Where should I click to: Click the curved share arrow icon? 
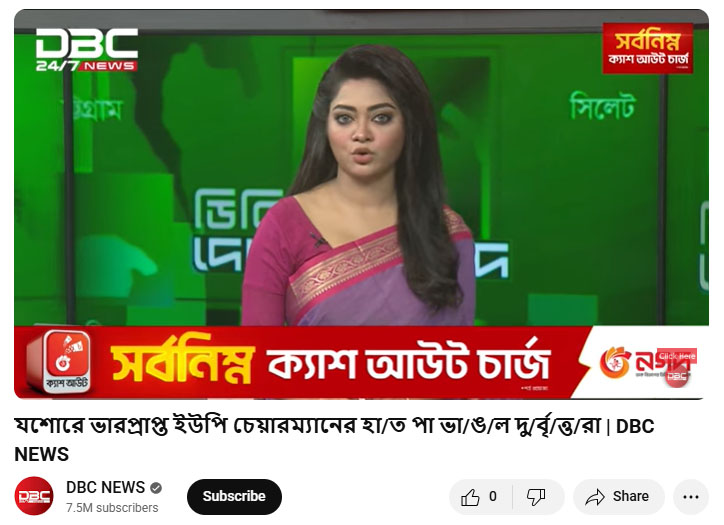point(595,497)
